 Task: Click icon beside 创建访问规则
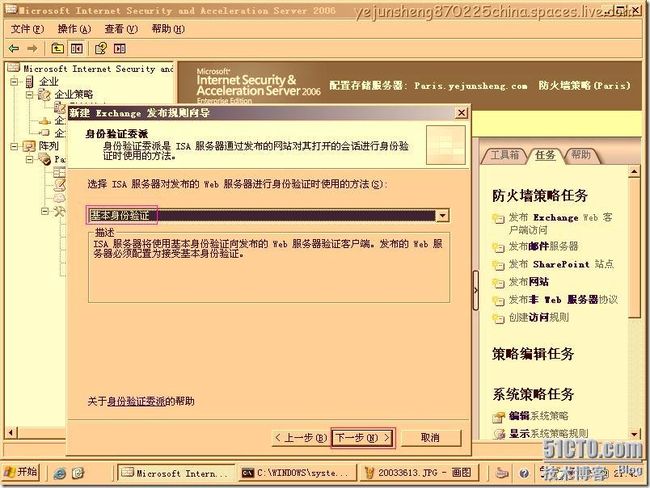(498, 319)
